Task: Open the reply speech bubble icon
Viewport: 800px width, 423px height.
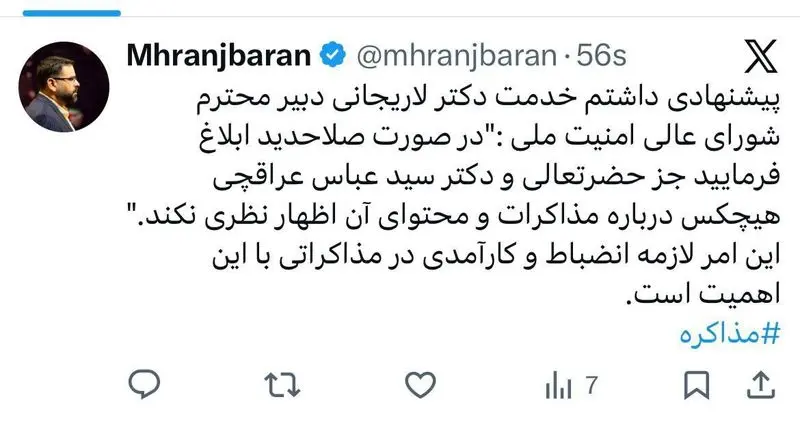Action: click(x=144, y=385)
